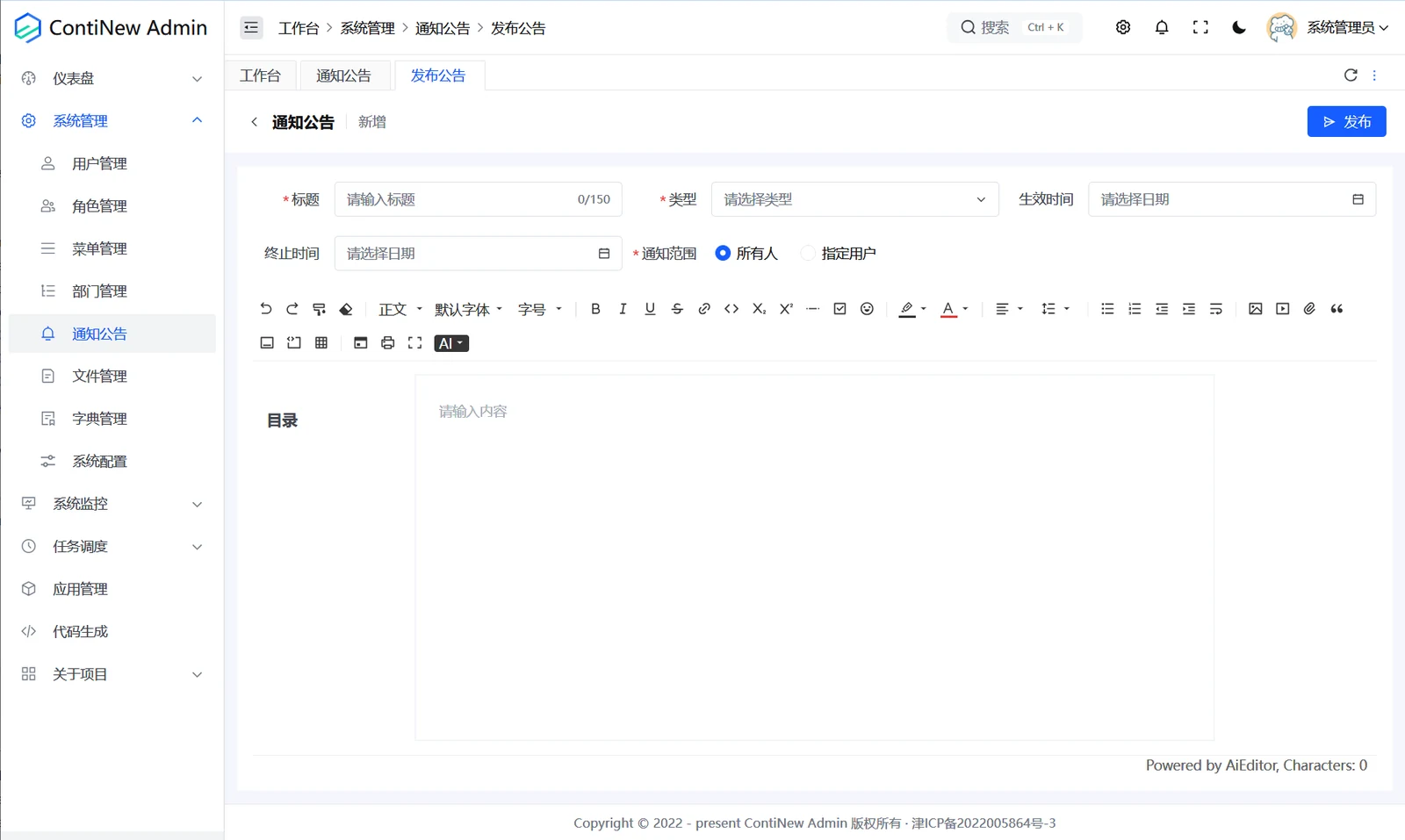This screenshot has height=840, width=1405.
Task: Select the format painter tool
Action: [320, 309]
